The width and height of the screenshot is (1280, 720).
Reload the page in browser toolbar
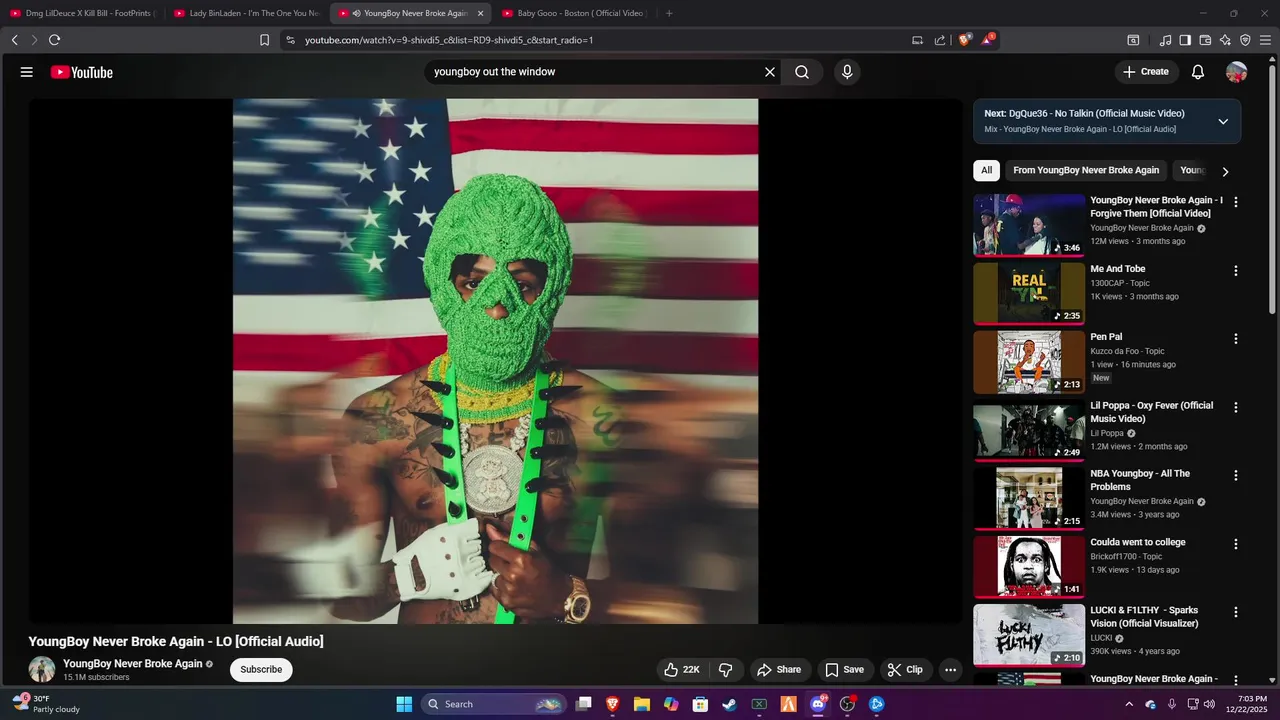click(x=54, y=40)
